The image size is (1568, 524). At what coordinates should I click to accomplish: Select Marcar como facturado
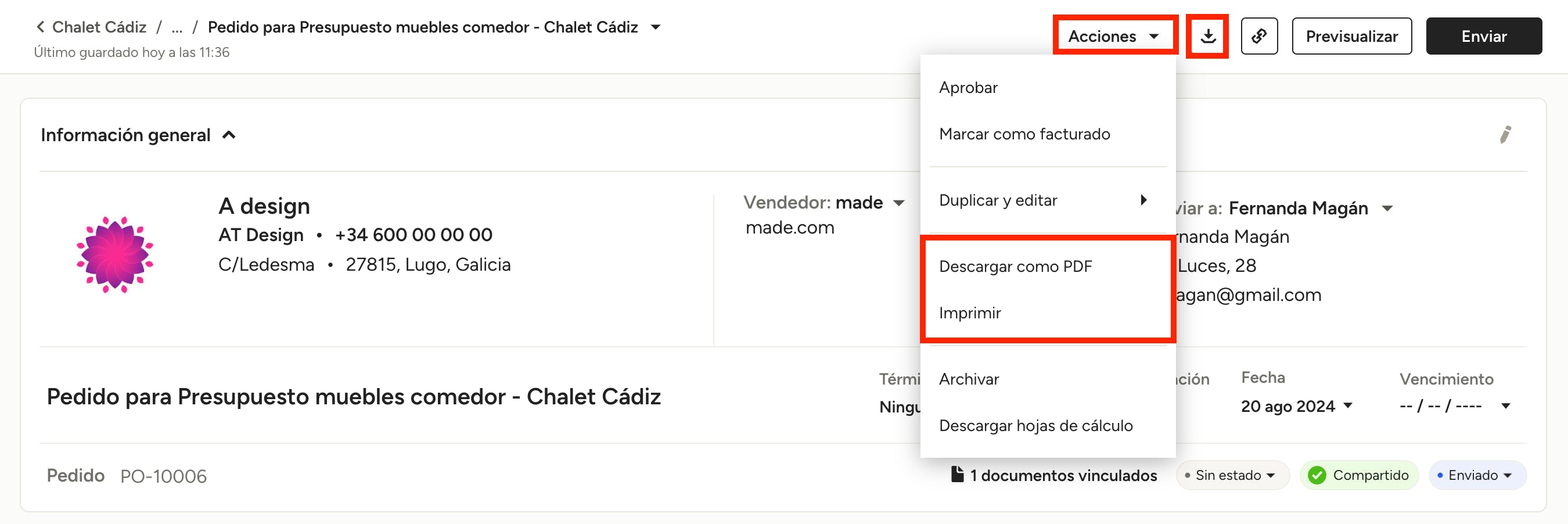(1024, 134)
